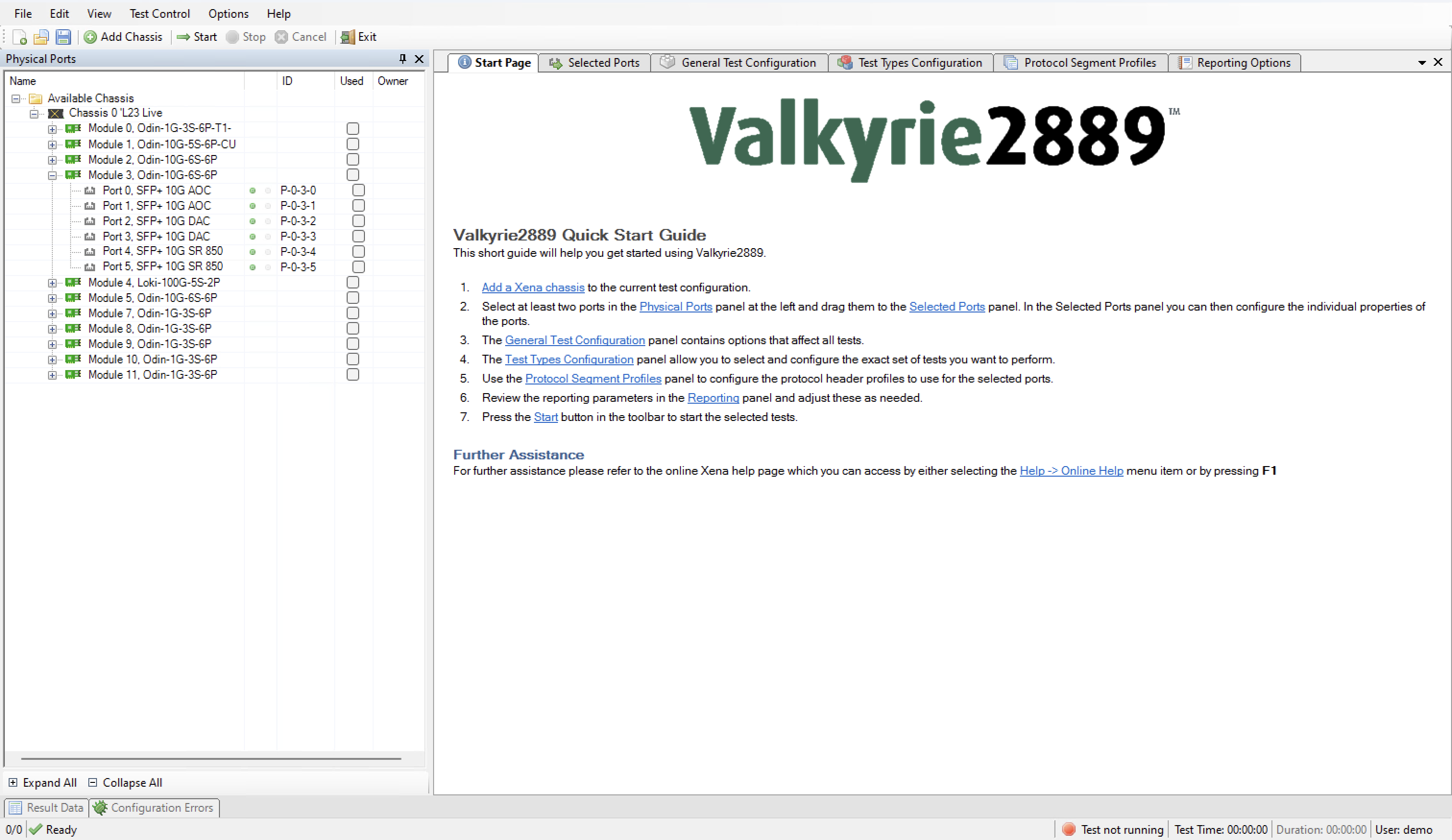This screenshot has width=1452, height=840.
Task: Click the Protocol Segment Profiles link
Action: [x=593, y=379]
